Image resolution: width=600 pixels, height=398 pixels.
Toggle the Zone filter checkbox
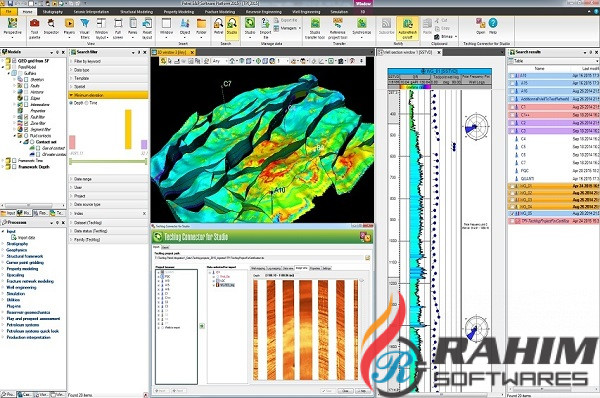(26, 123)
